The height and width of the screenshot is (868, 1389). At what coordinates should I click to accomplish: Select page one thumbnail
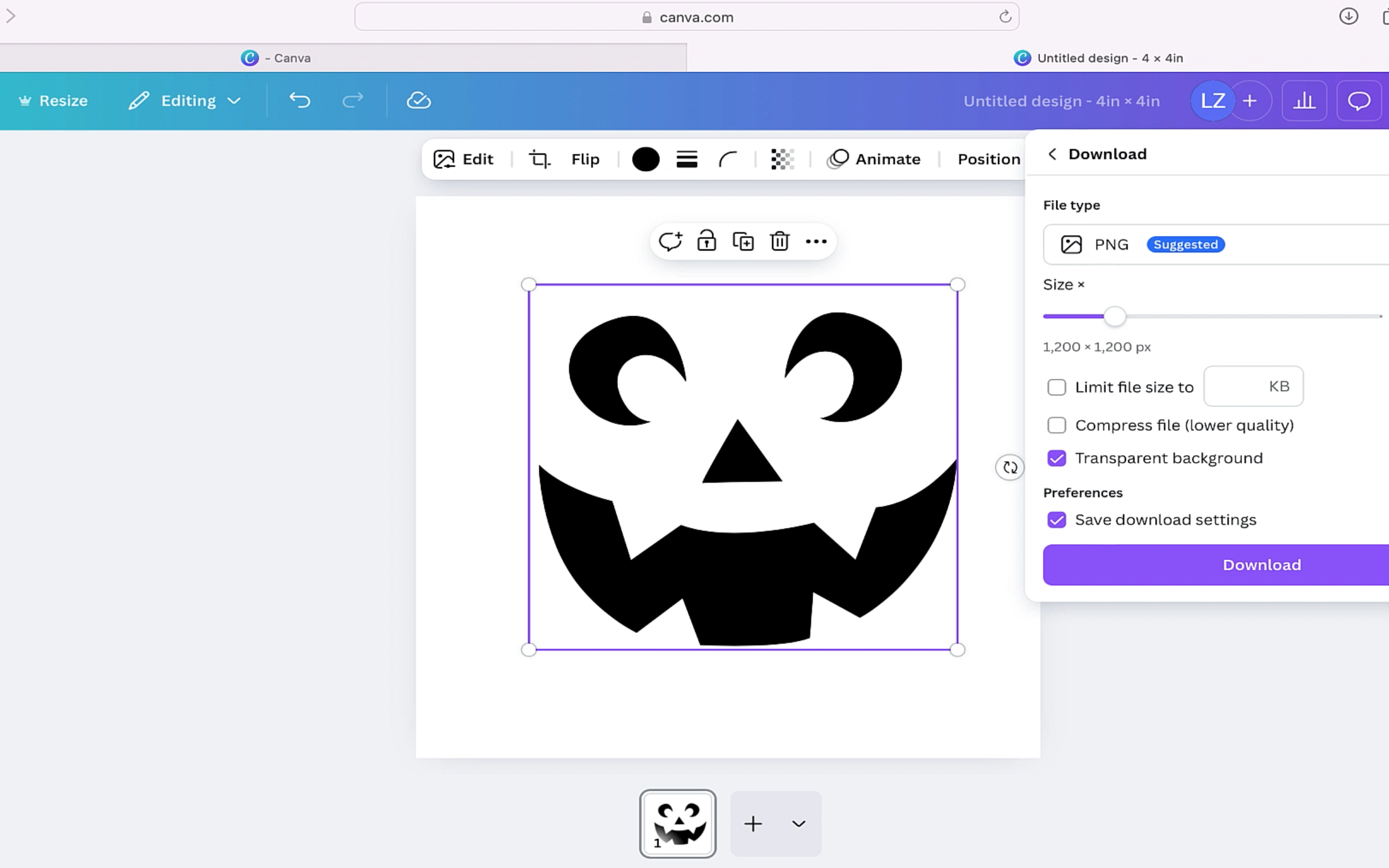point(677,823)
